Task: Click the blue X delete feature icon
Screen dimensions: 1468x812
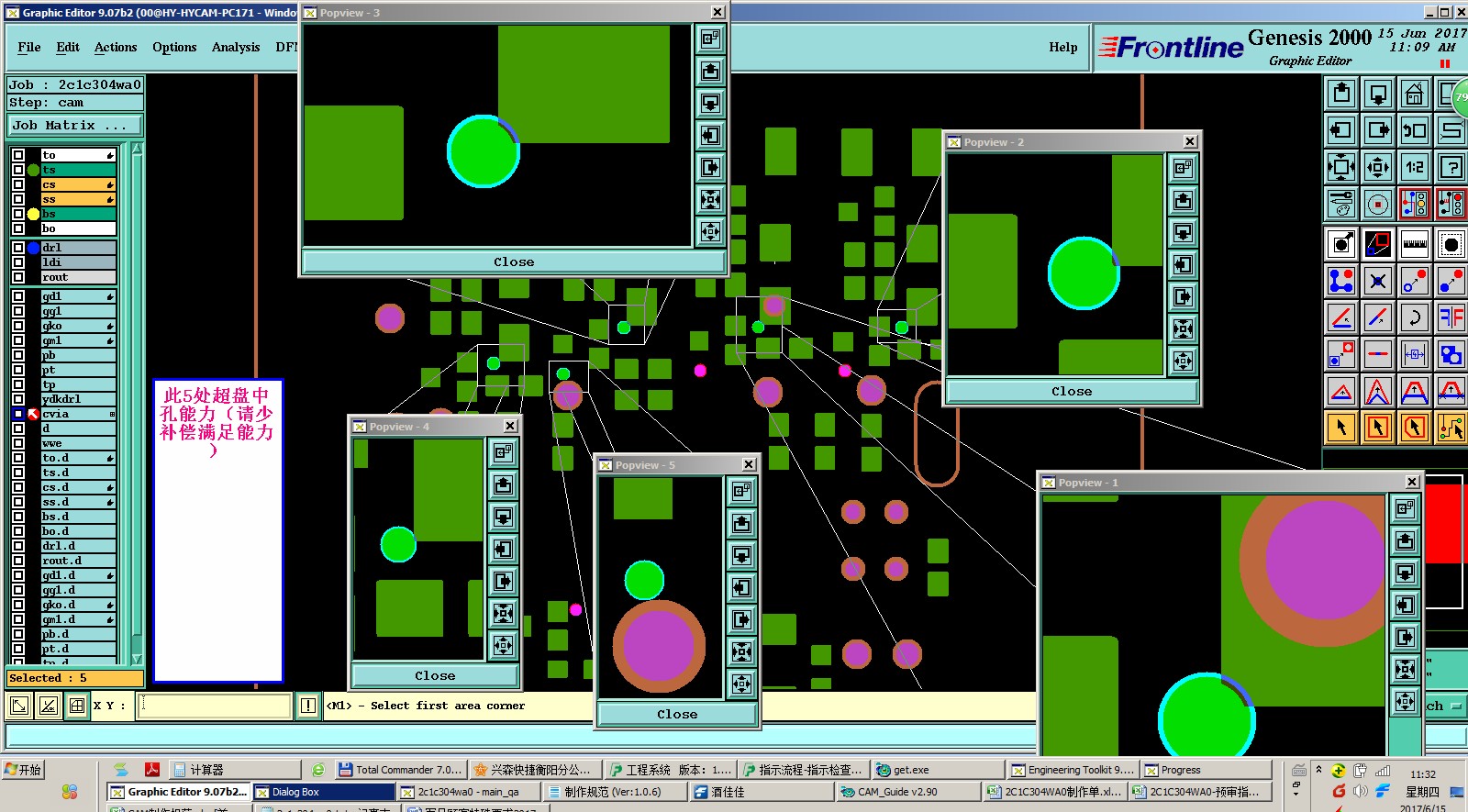Action: (1378, 281)
